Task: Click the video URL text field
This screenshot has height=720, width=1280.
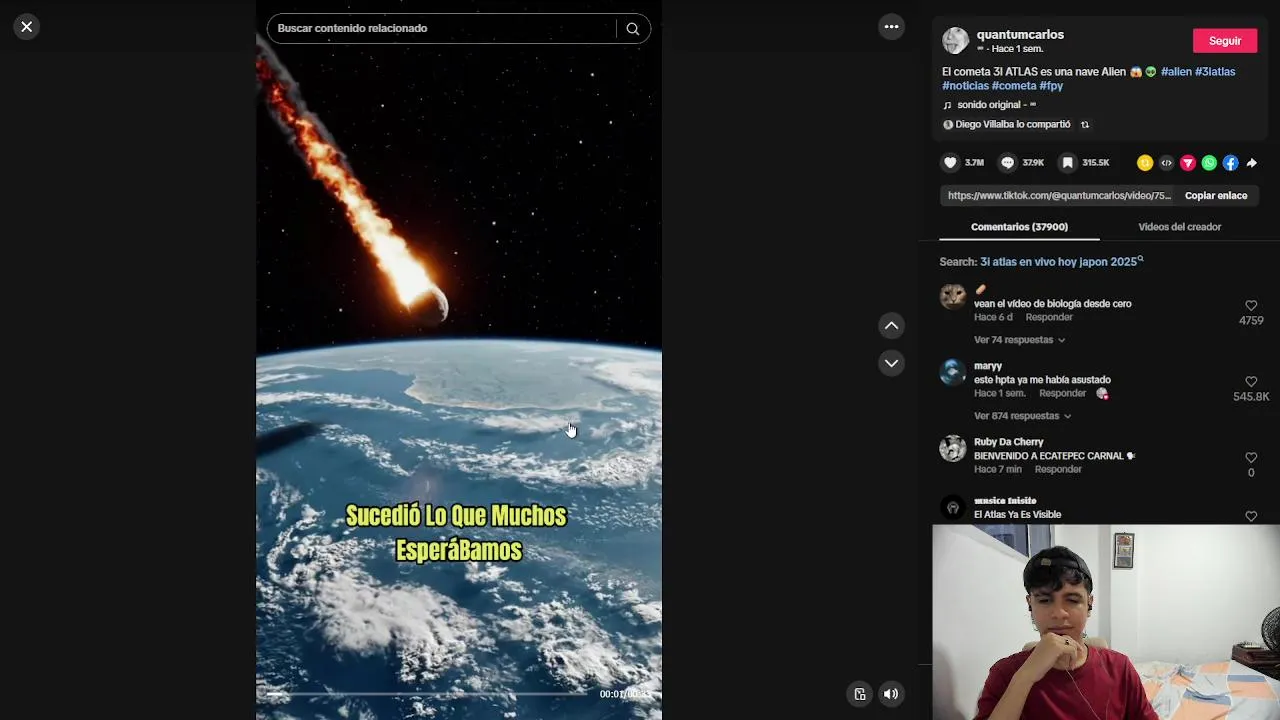Action: pos(1059,196)
